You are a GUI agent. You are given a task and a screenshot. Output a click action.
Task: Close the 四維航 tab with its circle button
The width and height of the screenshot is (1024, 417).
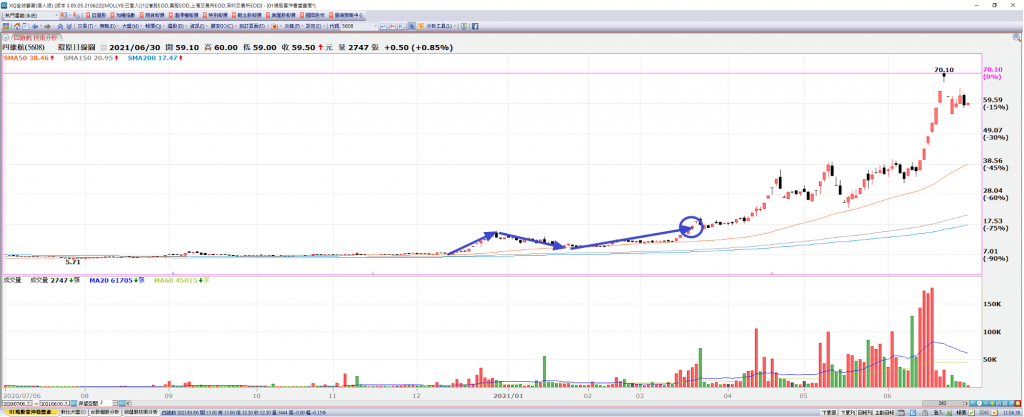tap(4, 39)
